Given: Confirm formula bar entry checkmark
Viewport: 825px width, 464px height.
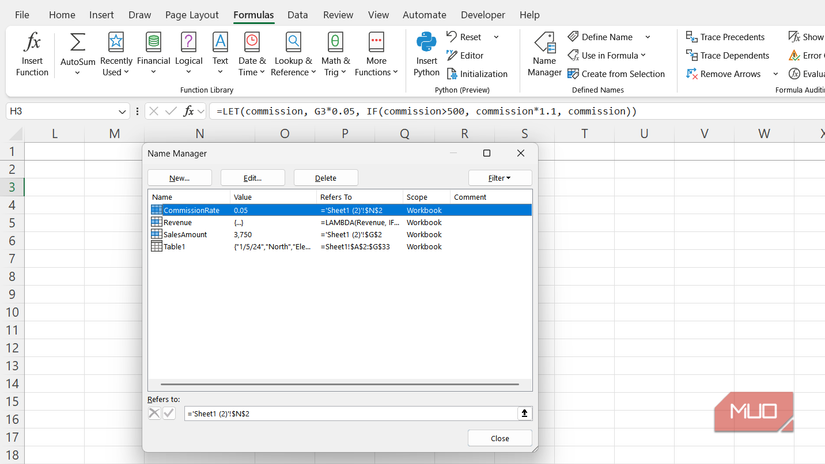Looking at the screenshot, I should pyautogui.click(x=170, y=111).
